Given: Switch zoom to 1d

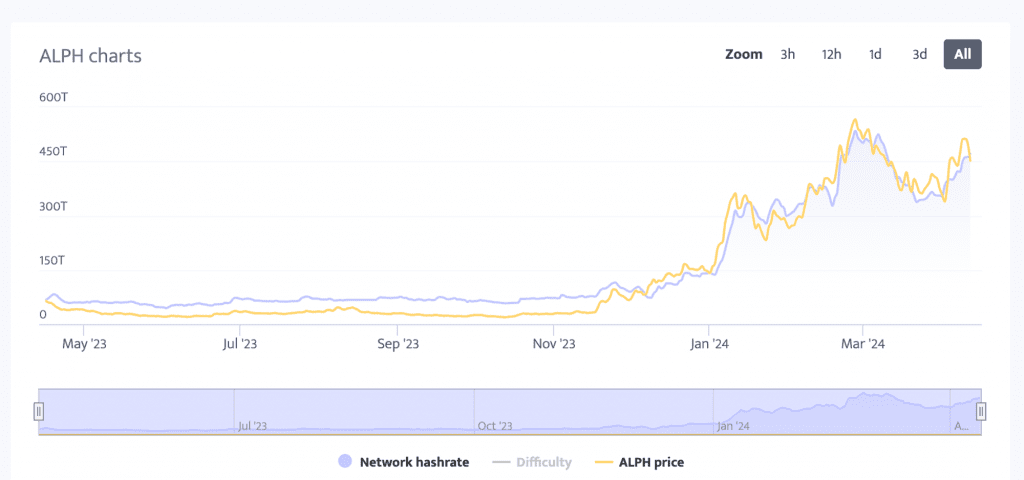Looking at the screenshot, I should (x=875, y=54).
